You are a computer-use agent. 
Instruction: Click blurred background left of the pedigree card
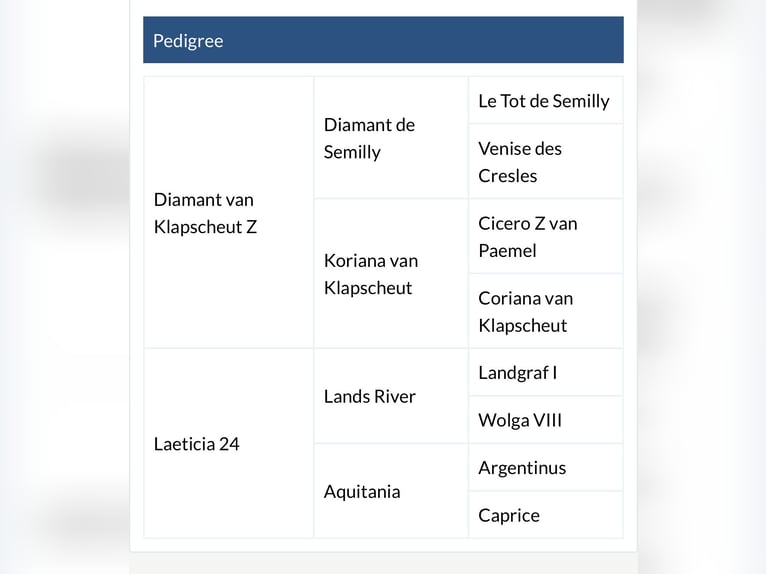point(60,300)
